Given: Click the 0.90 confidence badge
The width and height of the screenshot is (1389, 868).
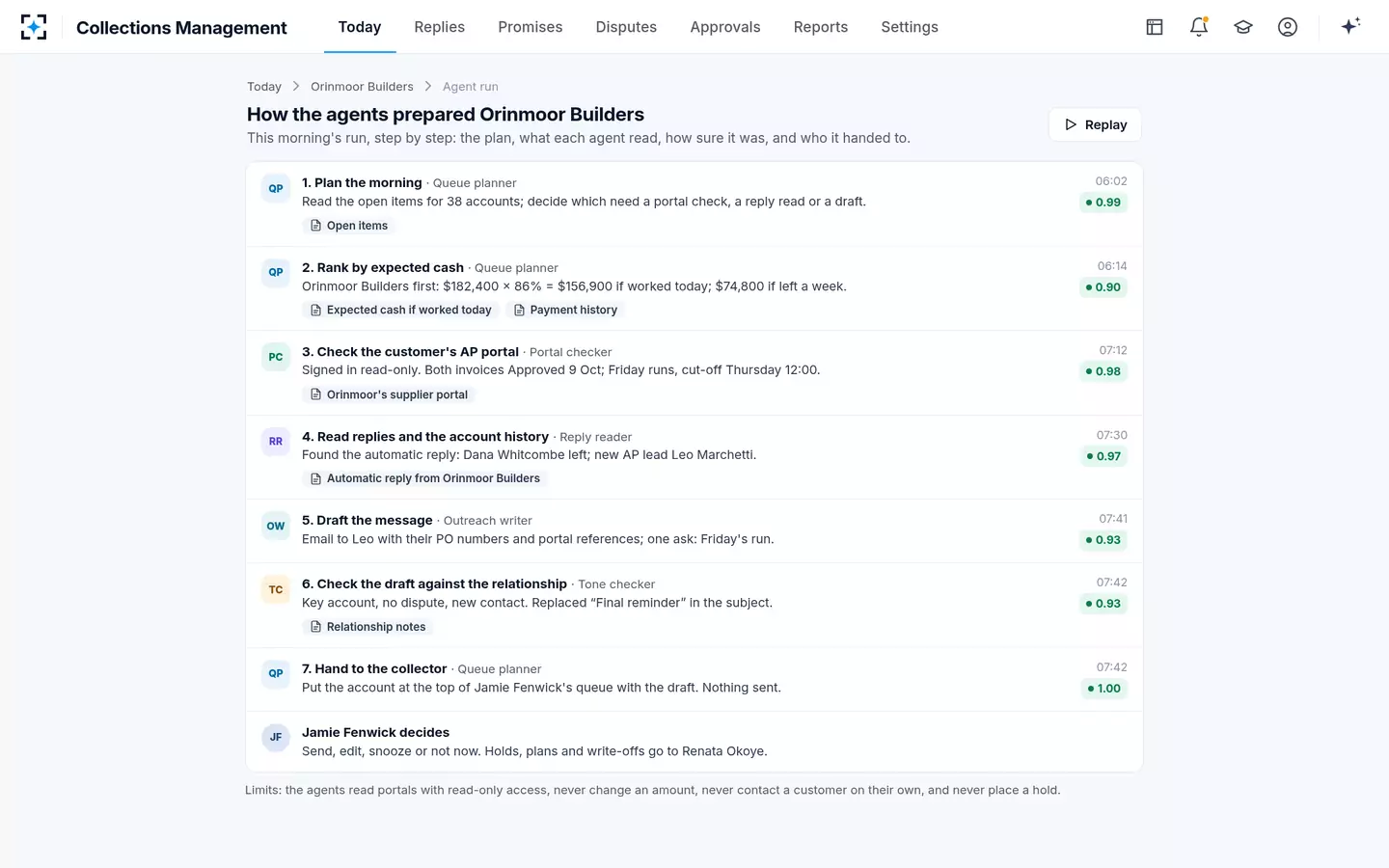Looking at the screenshot, I should coord(1103,287).
